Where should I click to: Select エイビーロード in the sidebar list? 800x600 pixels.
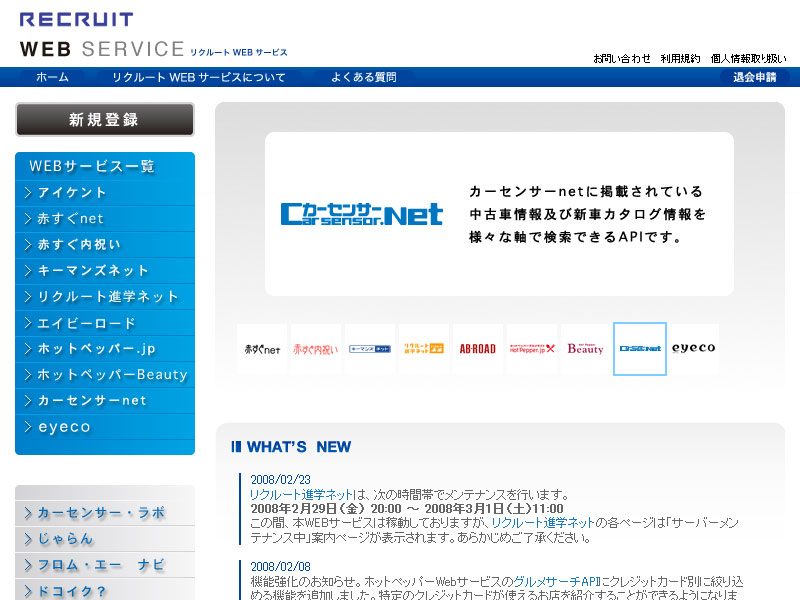(105, 323)
